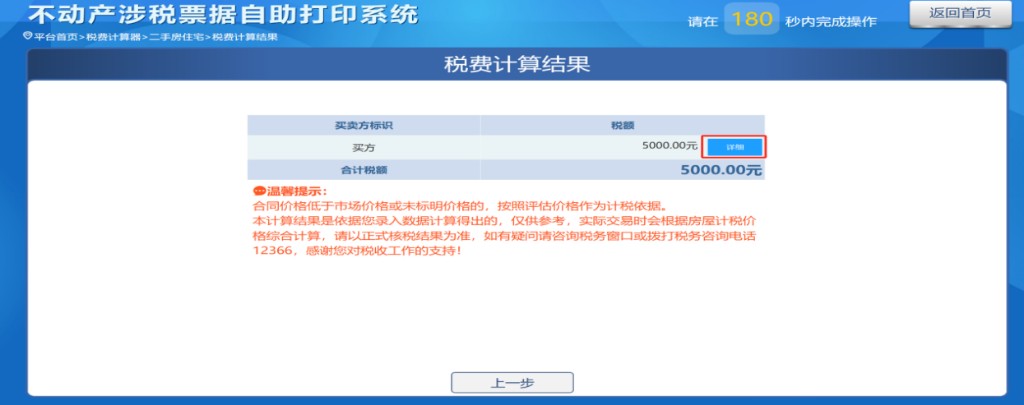Click the 12366 hotline number in the notice
1024x405 pixels.
[272, 250]
